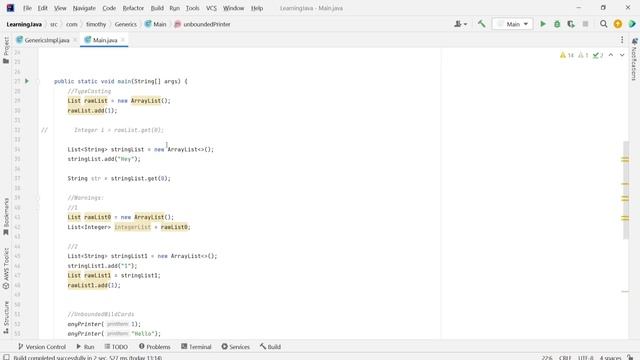
Task: Click the CRLF line separator widget
Action: [565, 358]
